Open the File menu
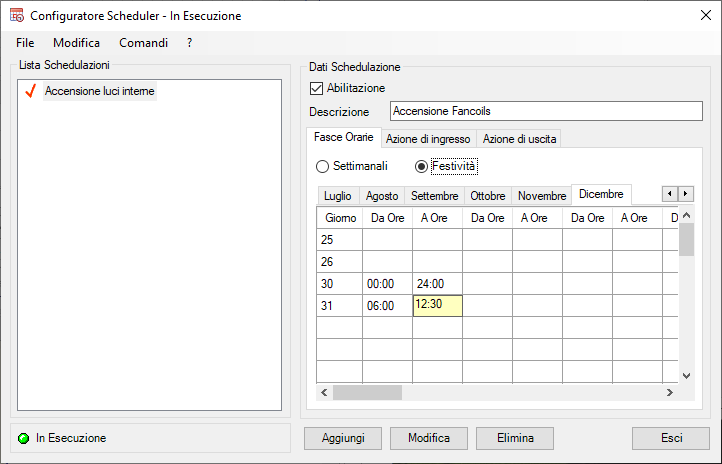 25,43
